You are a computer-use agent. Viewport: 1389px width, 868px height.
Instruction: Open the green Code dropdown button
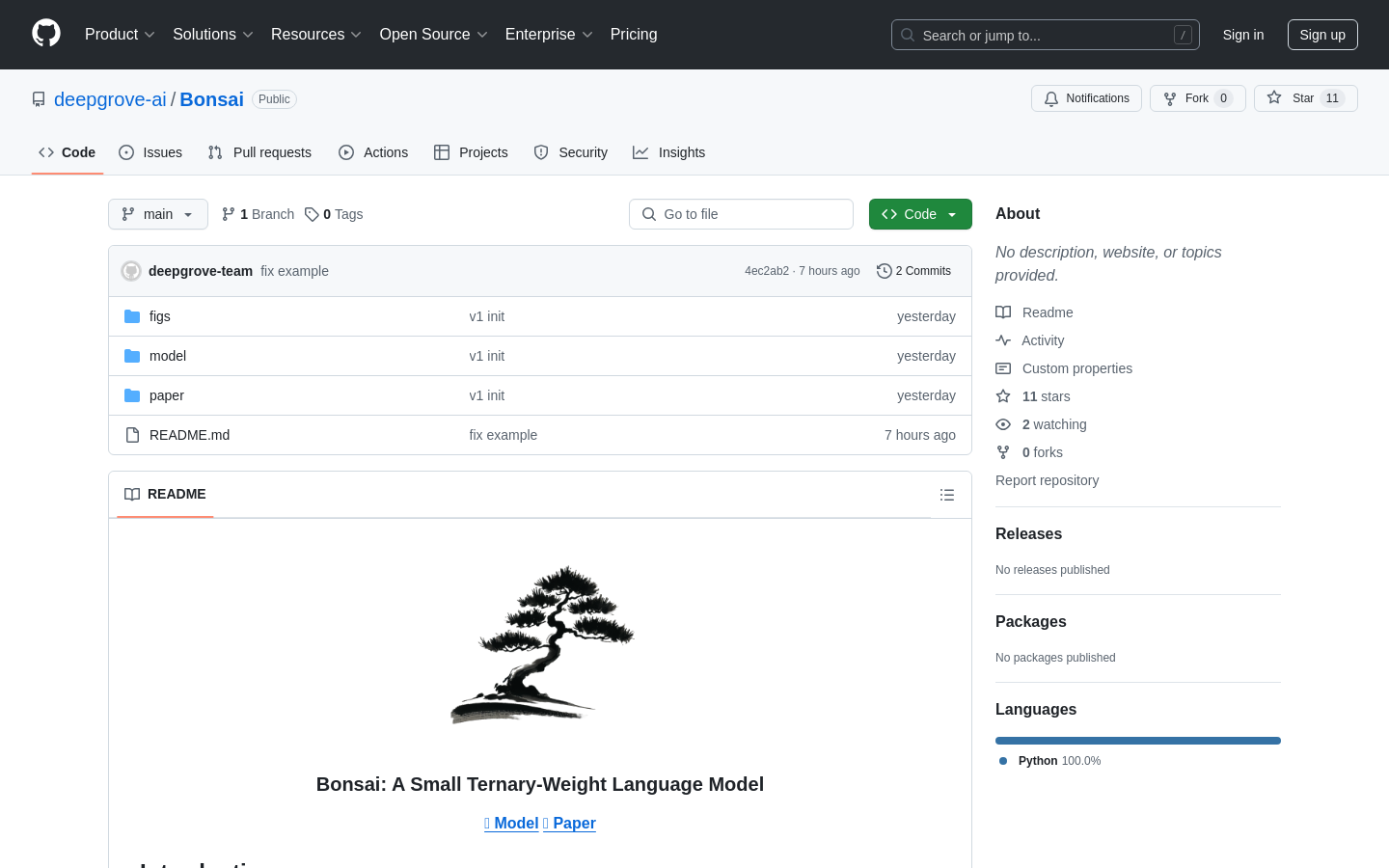(920, 214)
